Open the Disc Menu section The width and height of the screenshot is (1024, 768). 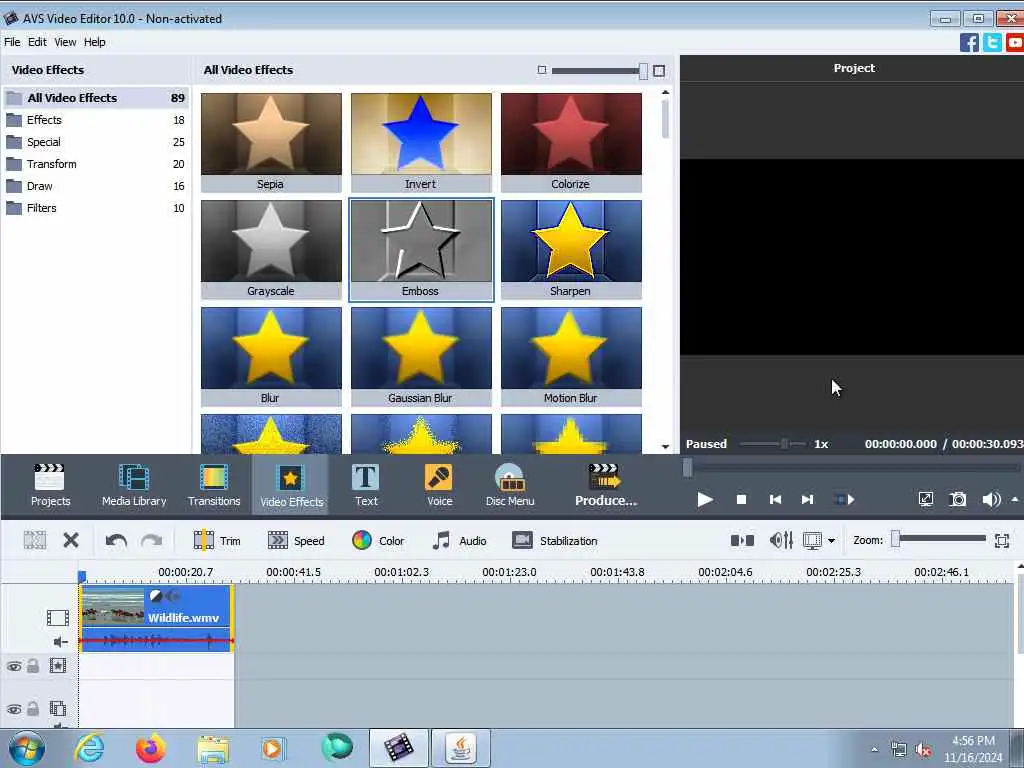point(510,485)
